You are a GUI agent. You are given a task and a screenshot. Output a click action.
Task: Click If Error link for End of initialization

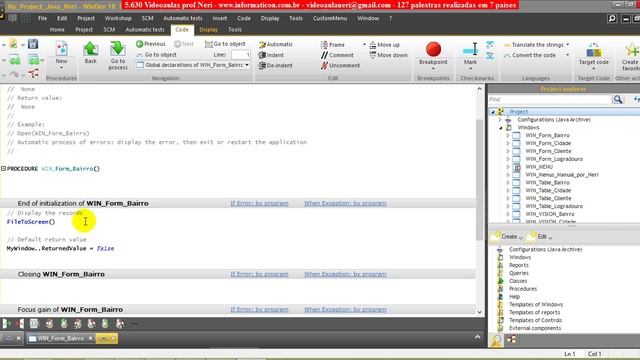click(x=259, y=203)
